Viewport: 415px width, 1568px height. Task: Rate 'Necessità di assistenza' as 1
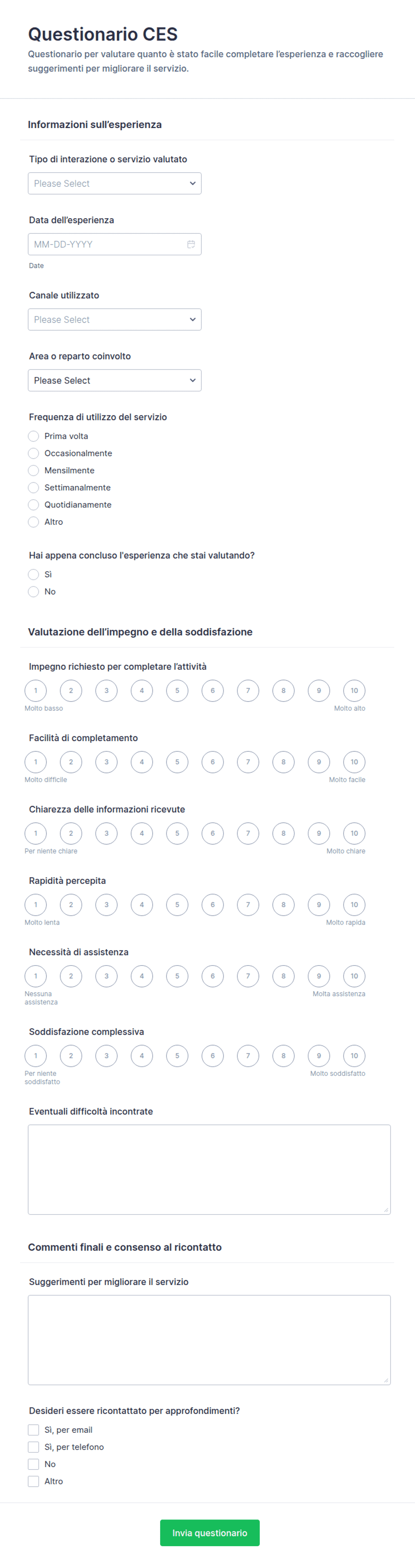point(35,976)
